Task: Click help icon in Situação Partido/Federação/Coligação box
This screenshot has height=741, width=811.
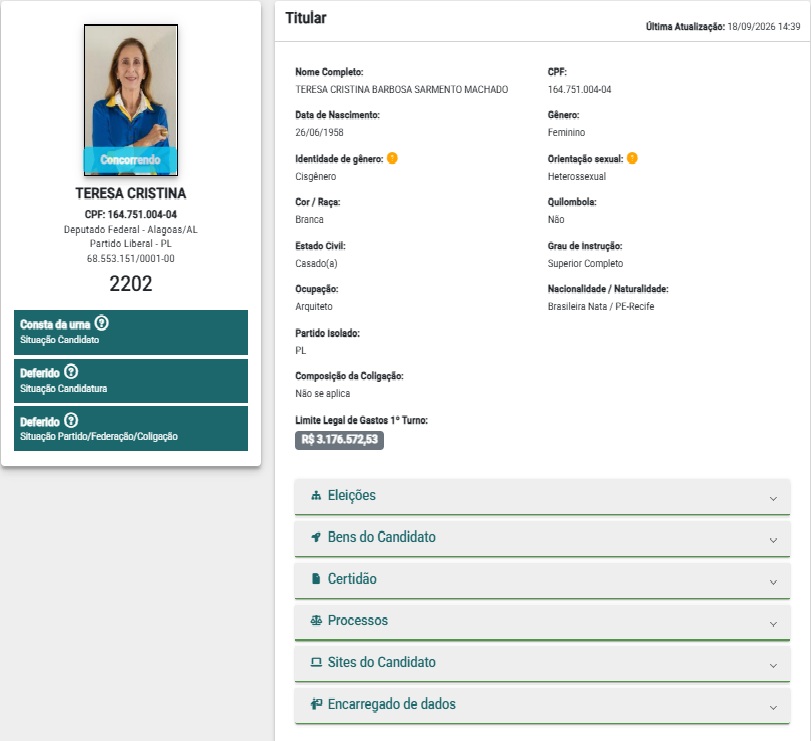Action: coord(71,420)
